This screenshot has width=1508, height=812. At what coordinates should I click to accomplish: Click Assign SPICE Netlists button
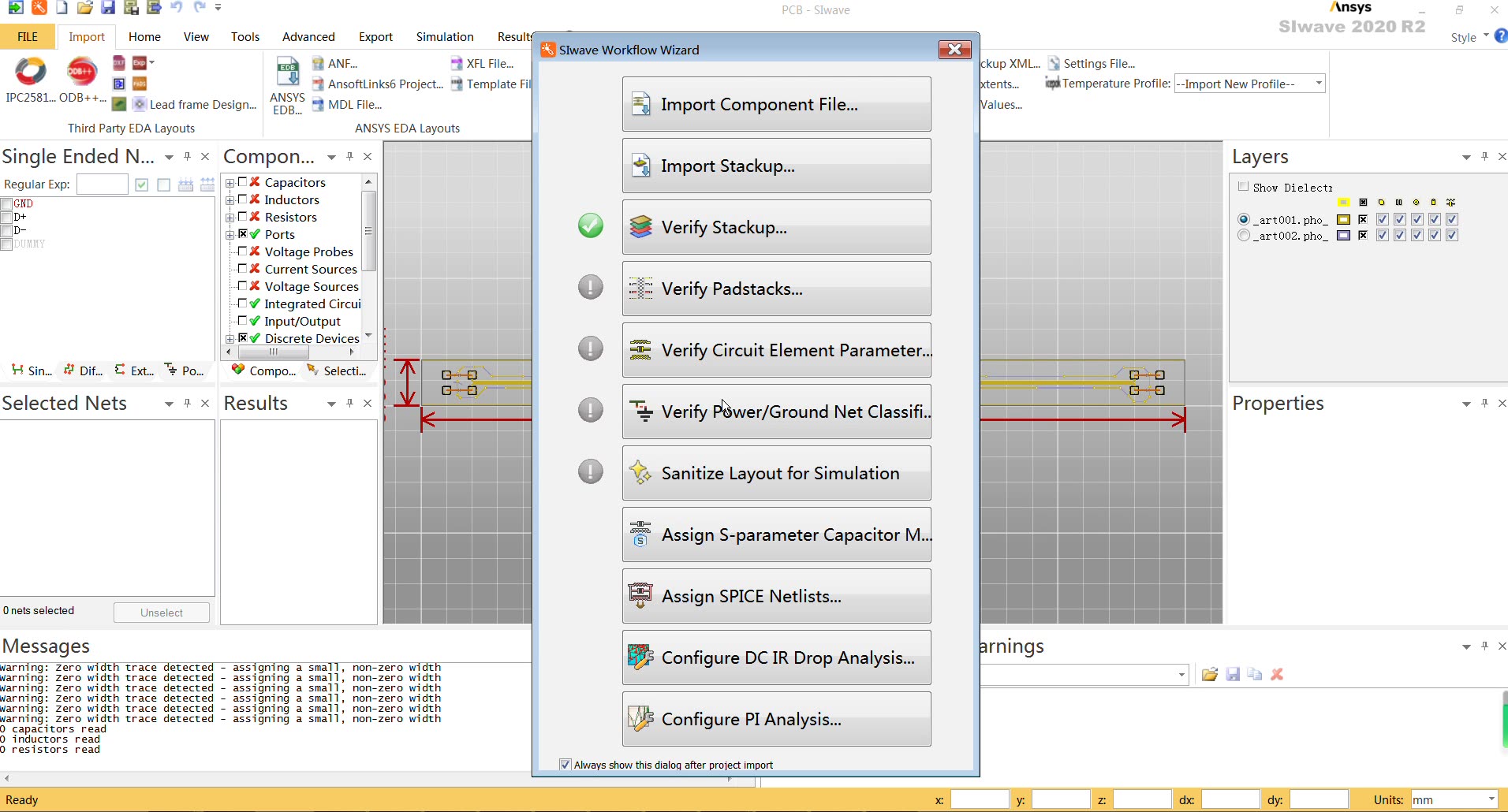776,596
